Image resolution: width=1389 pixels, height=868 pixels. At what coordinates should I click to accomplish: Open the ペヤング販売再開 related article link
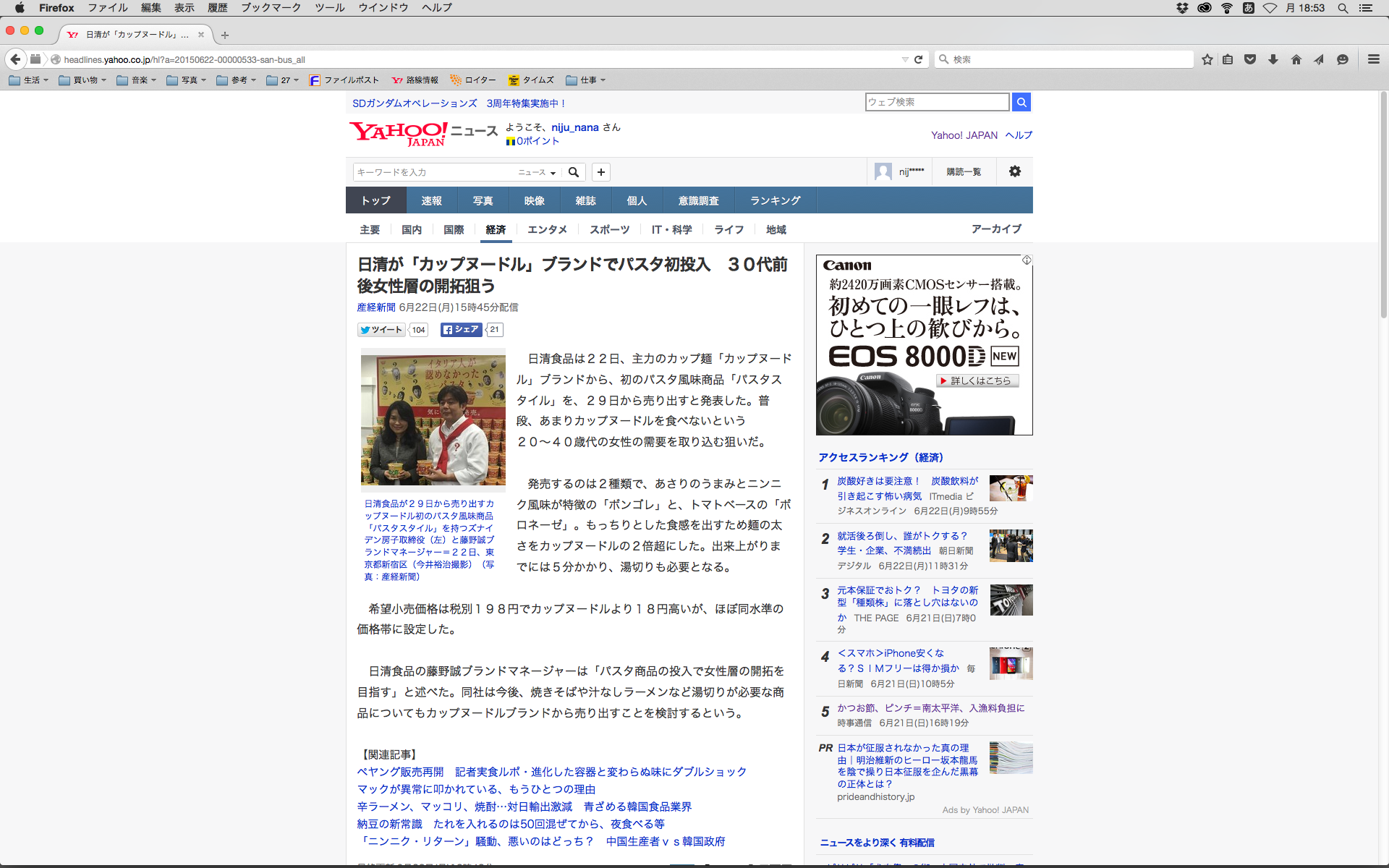point(400,772)
